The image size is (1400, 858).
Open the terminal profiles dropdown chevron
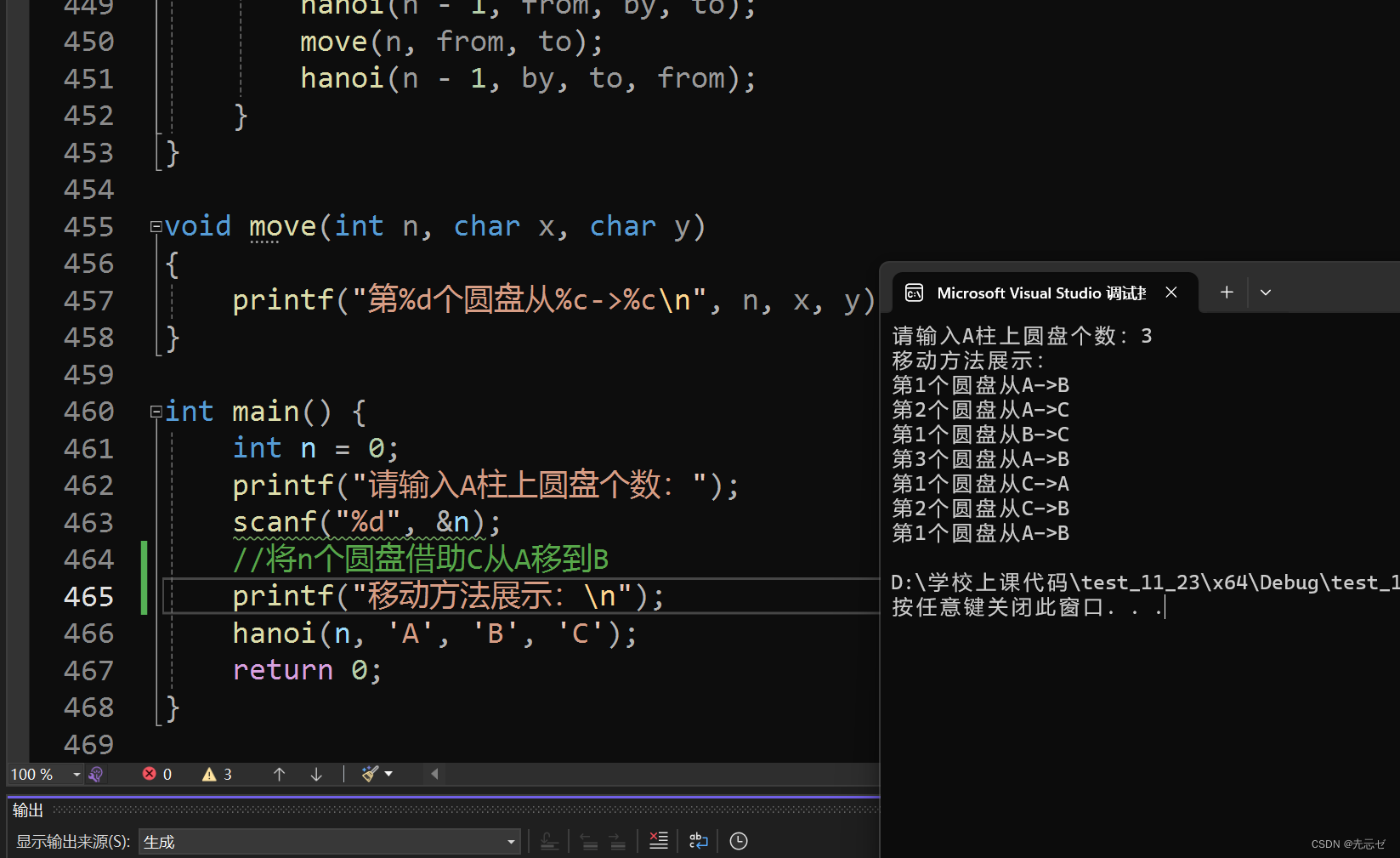coord(1266,293)
